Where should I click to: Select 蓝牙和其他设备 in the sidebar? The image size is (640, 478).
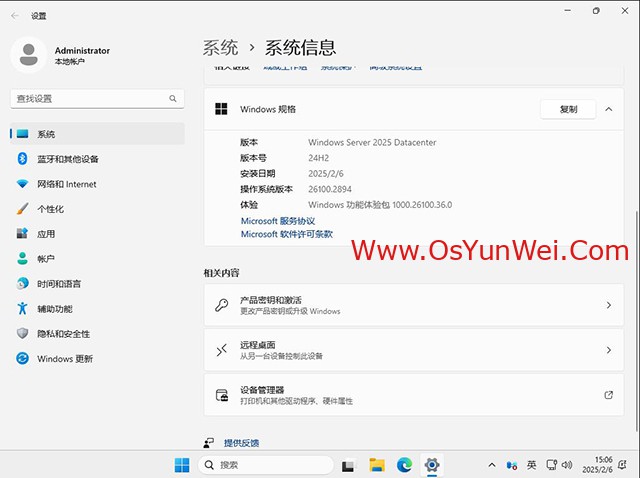(98, 159)
